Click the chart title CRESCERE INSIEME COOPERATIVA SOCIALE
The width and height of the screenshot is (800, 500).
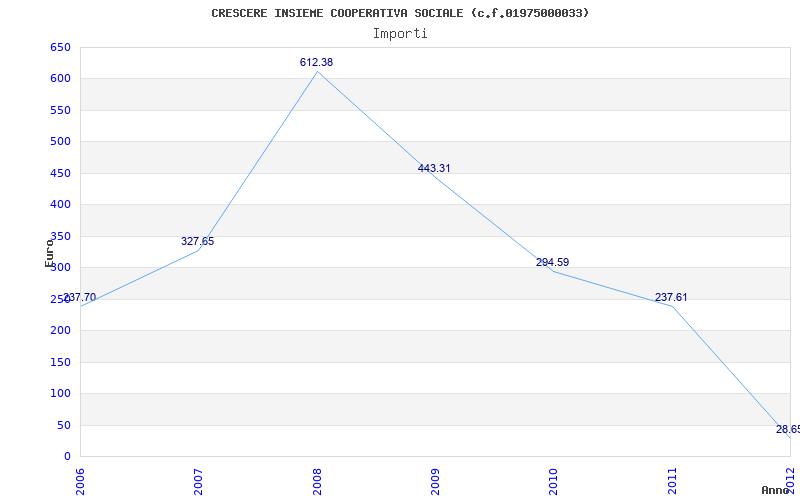(400, 13)
